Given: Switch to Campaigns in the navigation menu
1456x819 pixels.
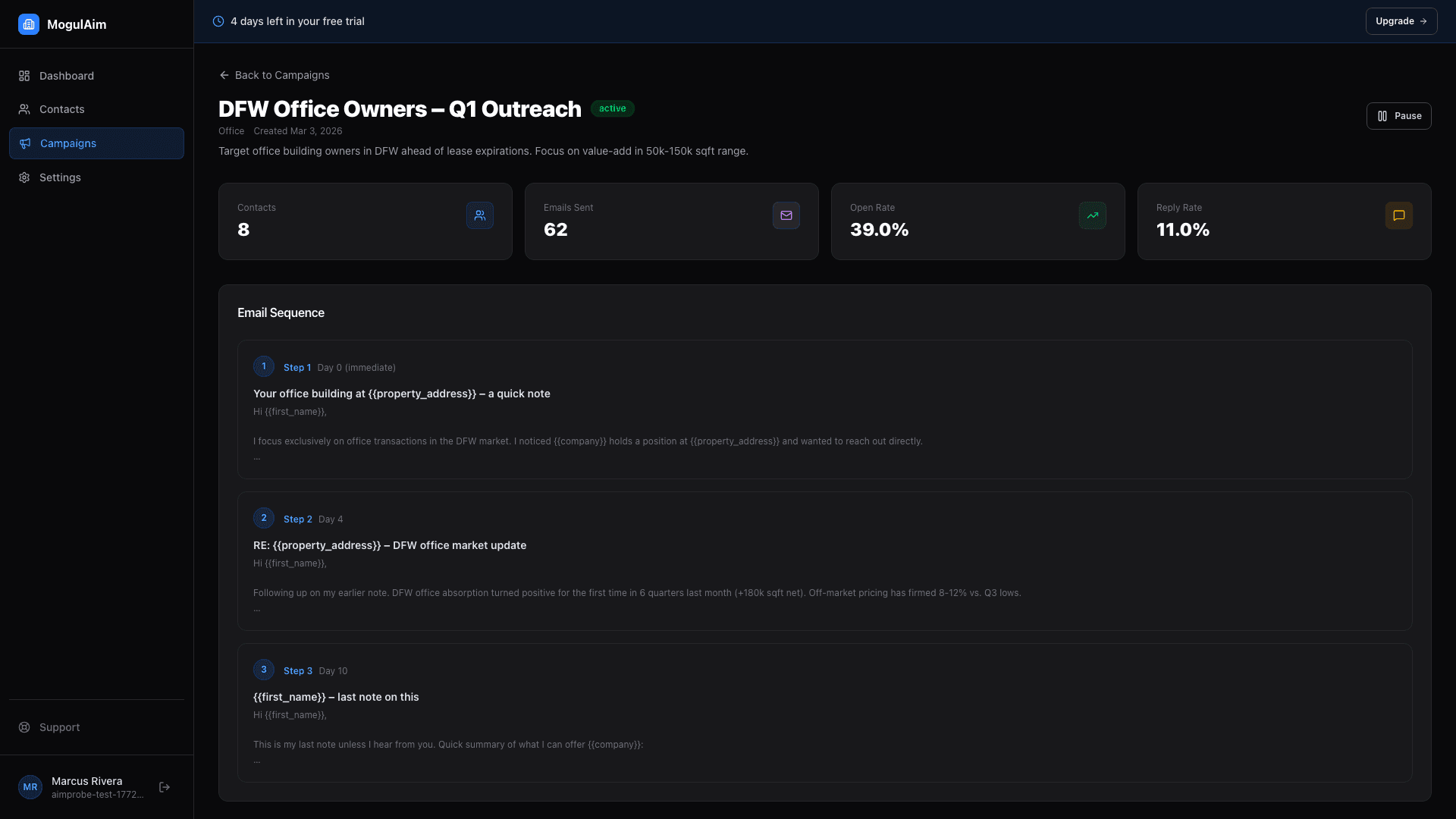Looking at the screenshot, I should 67,143.
